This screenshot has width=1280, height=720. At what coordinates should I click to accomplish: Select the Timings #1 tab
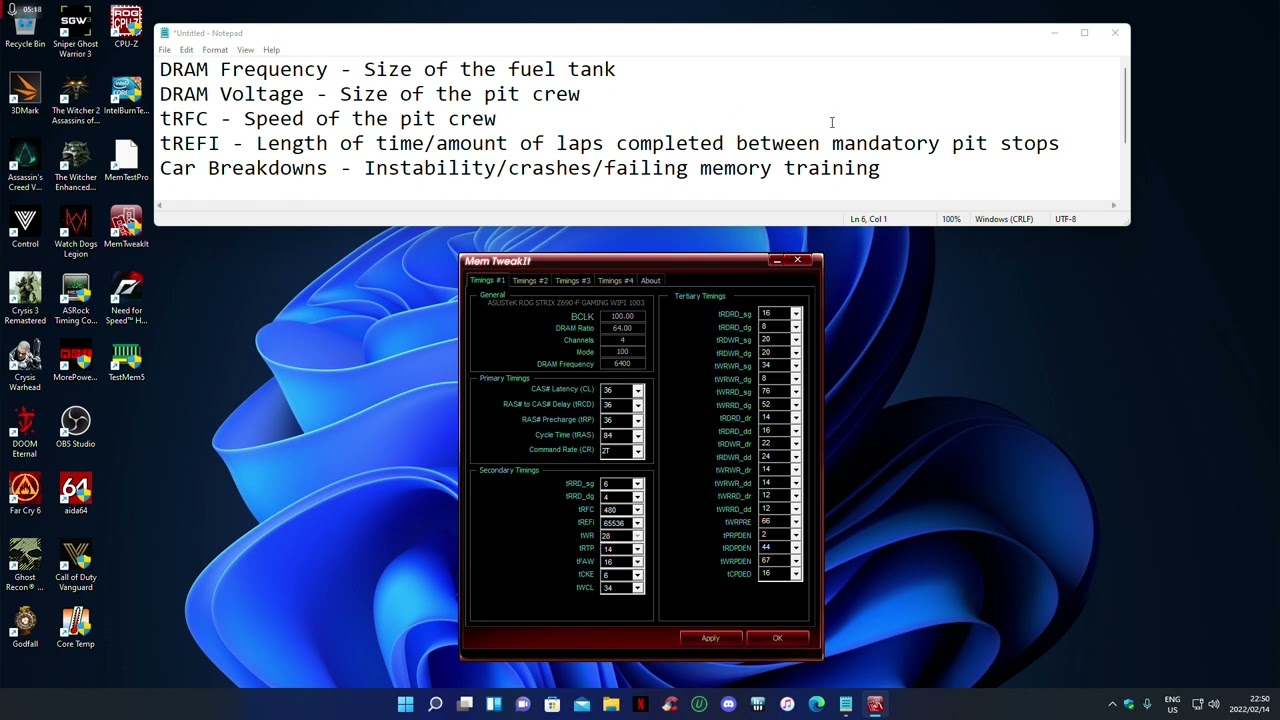[487, 281]
